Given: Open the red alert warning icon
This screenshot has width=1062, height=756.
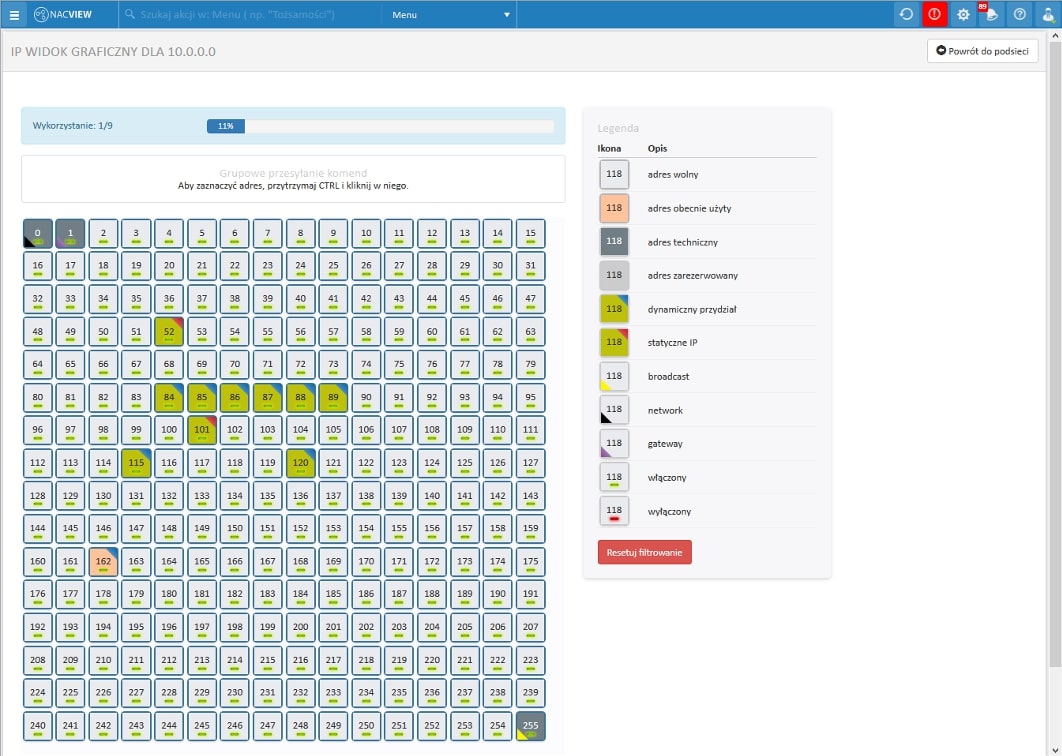Looking at the screenshot, I should pyautogui.click(x=935, y=14).
